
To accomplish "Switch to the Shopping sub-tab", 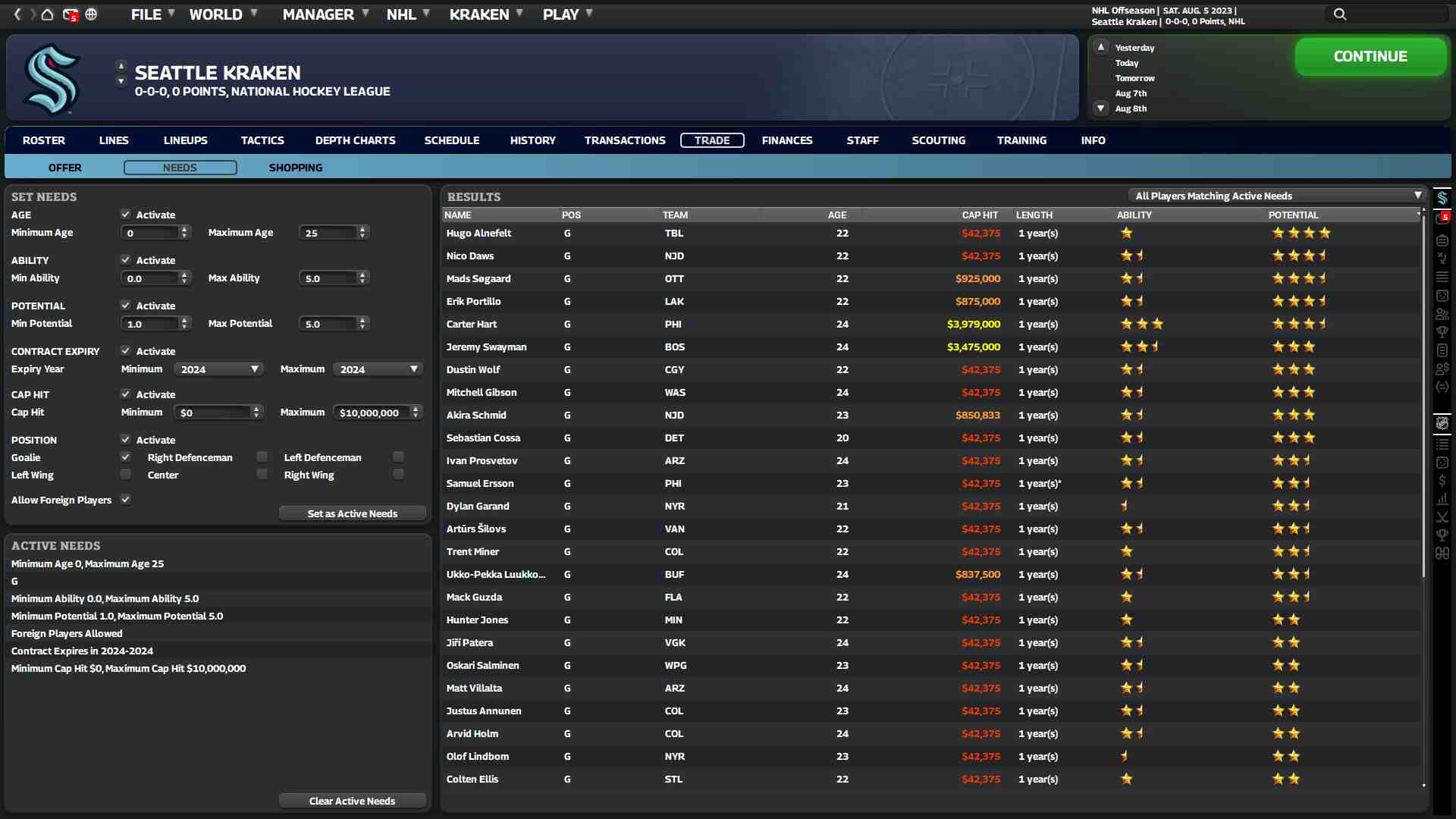I will [295, 168].
